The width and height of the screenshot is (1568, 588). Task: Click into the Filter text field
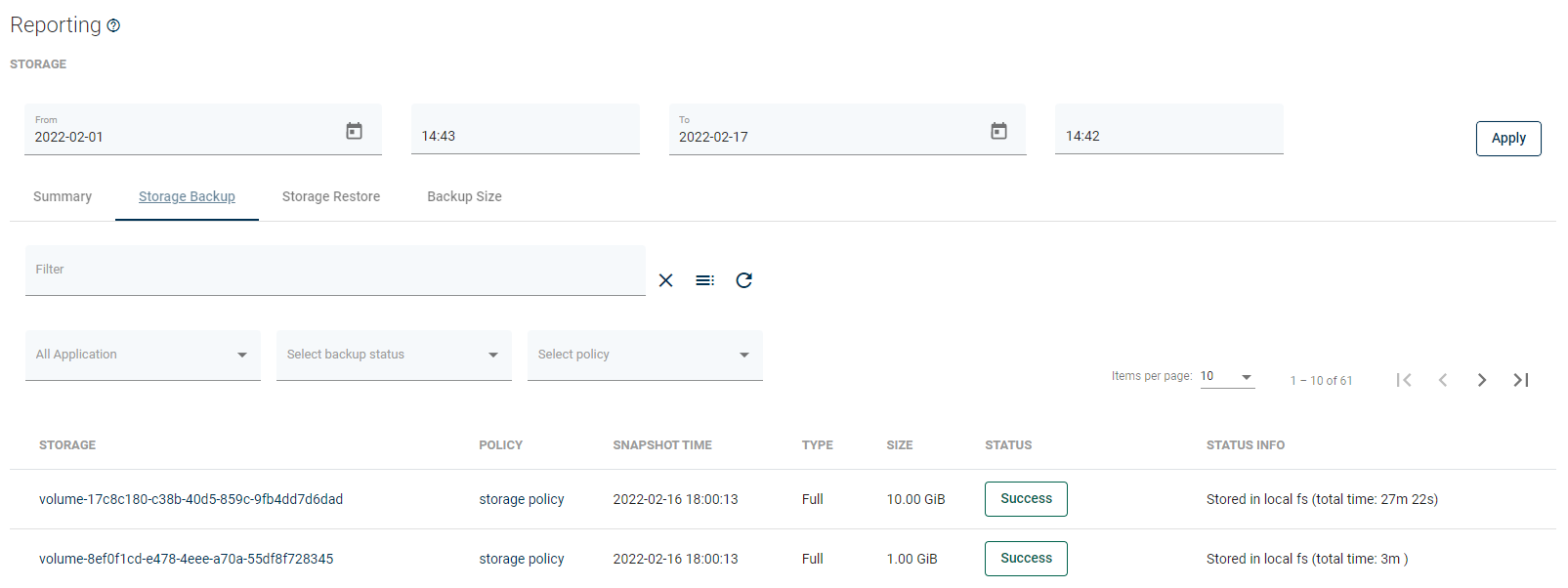tap(334, 271)
